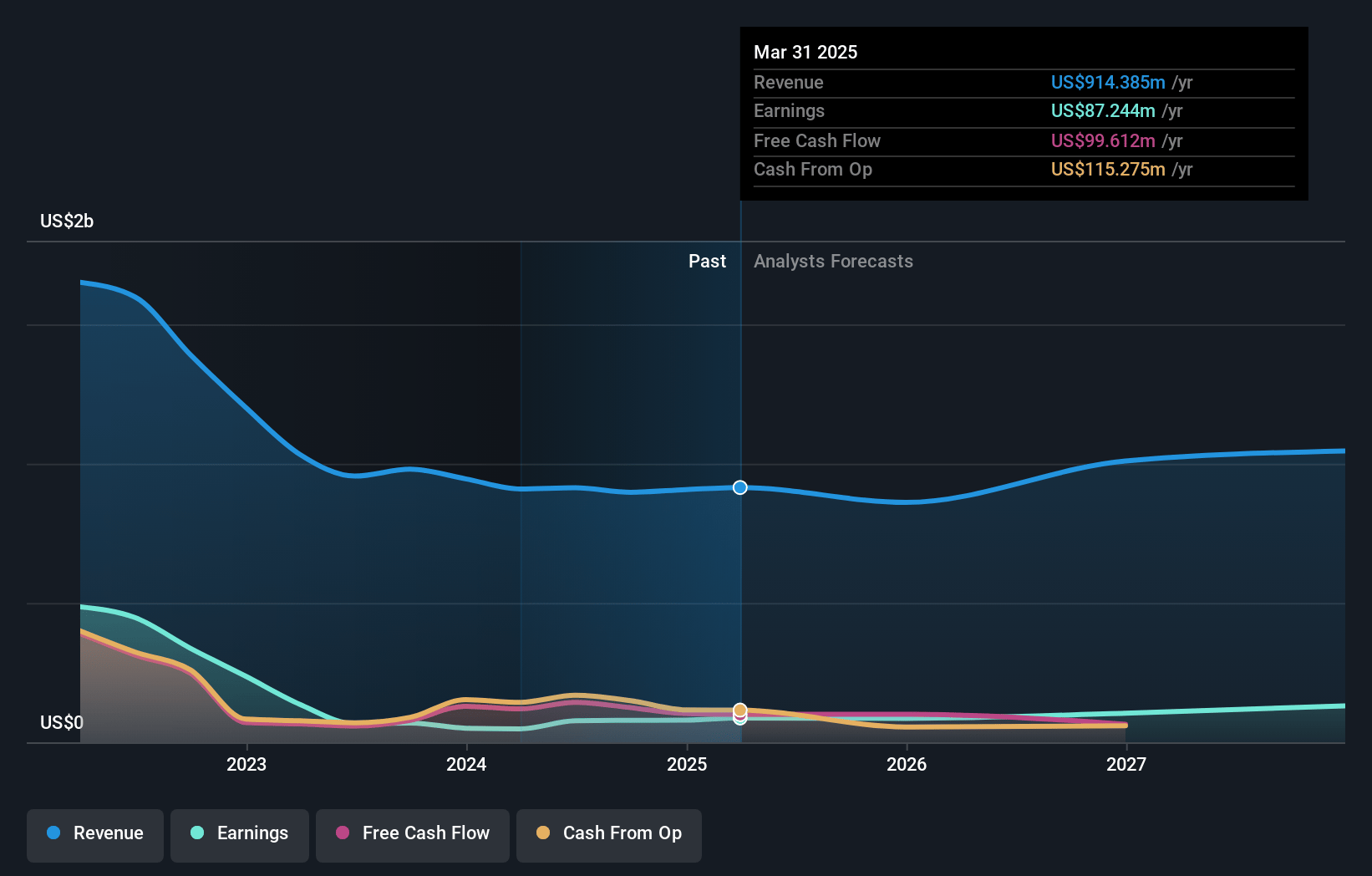Viewport: 1372px width, 876px height.
Task: Toggle the Earnings legend button
Action: tap(240, 835)
